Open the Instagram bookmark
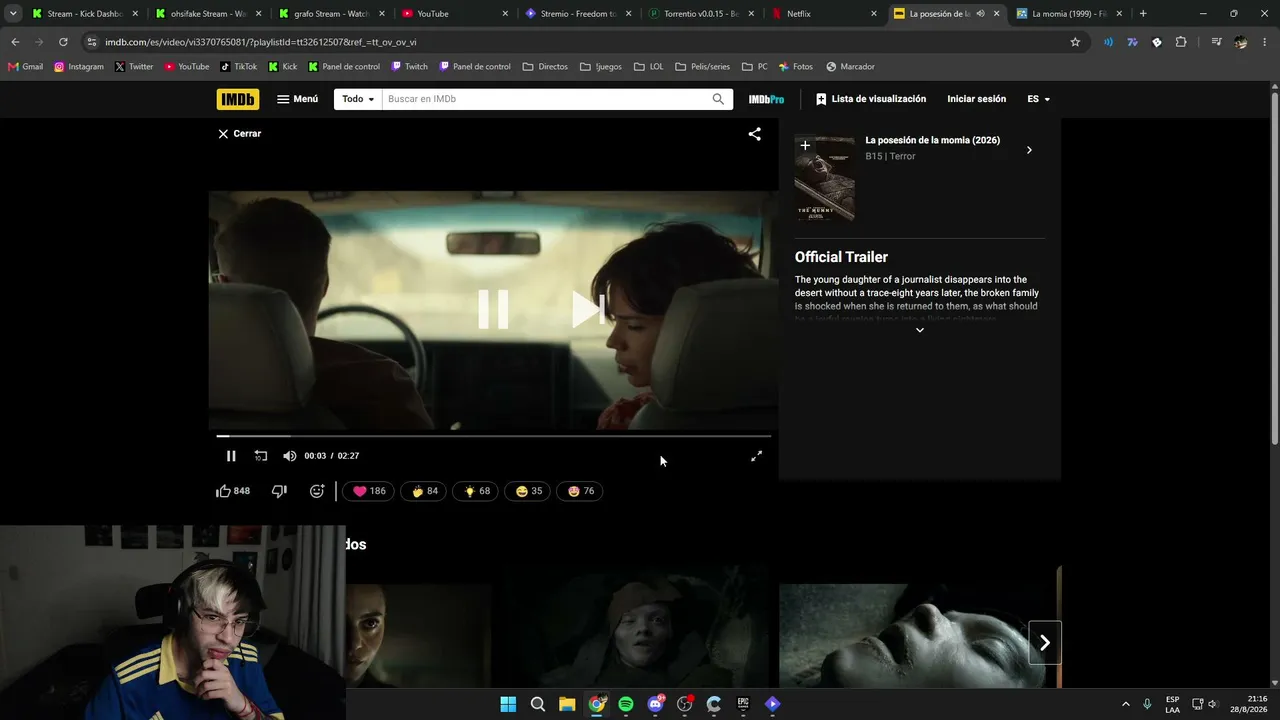 coord(79,67)
